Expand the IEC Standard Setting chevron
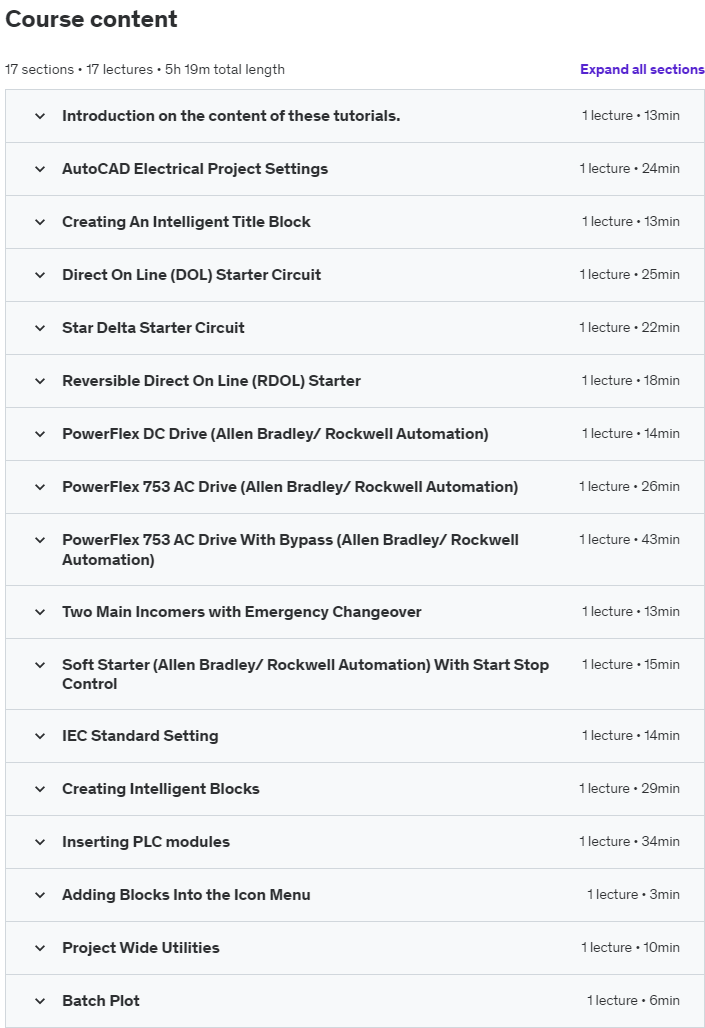 (x=40, y=736)
